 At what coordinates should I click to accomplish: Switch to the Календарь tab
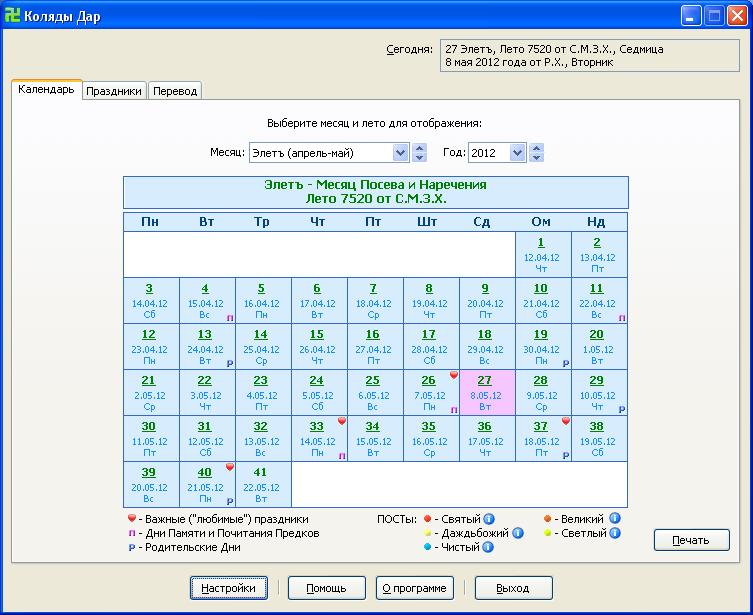pyautogui.click(x=46, y=90)
